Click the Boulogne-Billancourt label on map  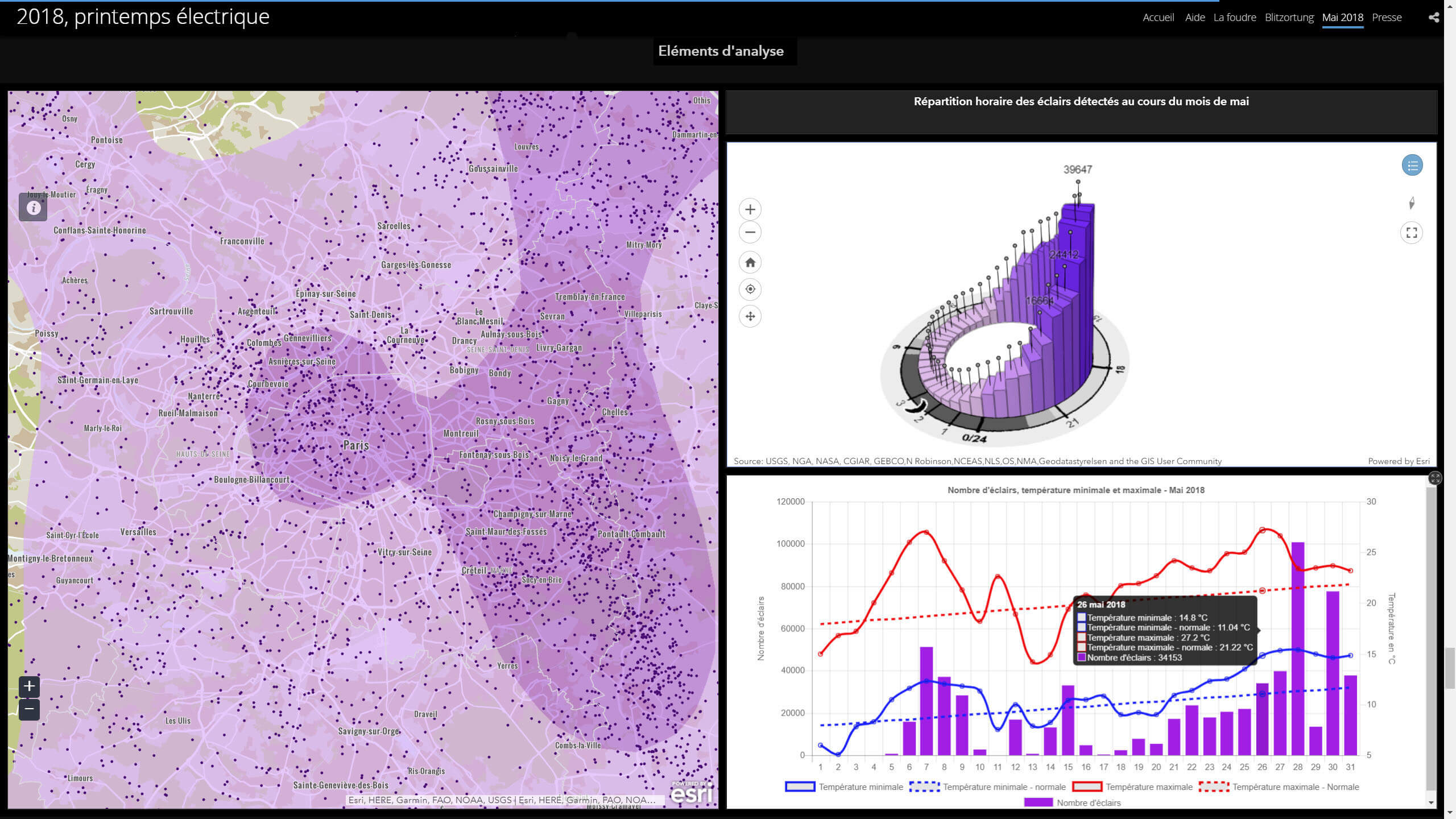[252, 479]
